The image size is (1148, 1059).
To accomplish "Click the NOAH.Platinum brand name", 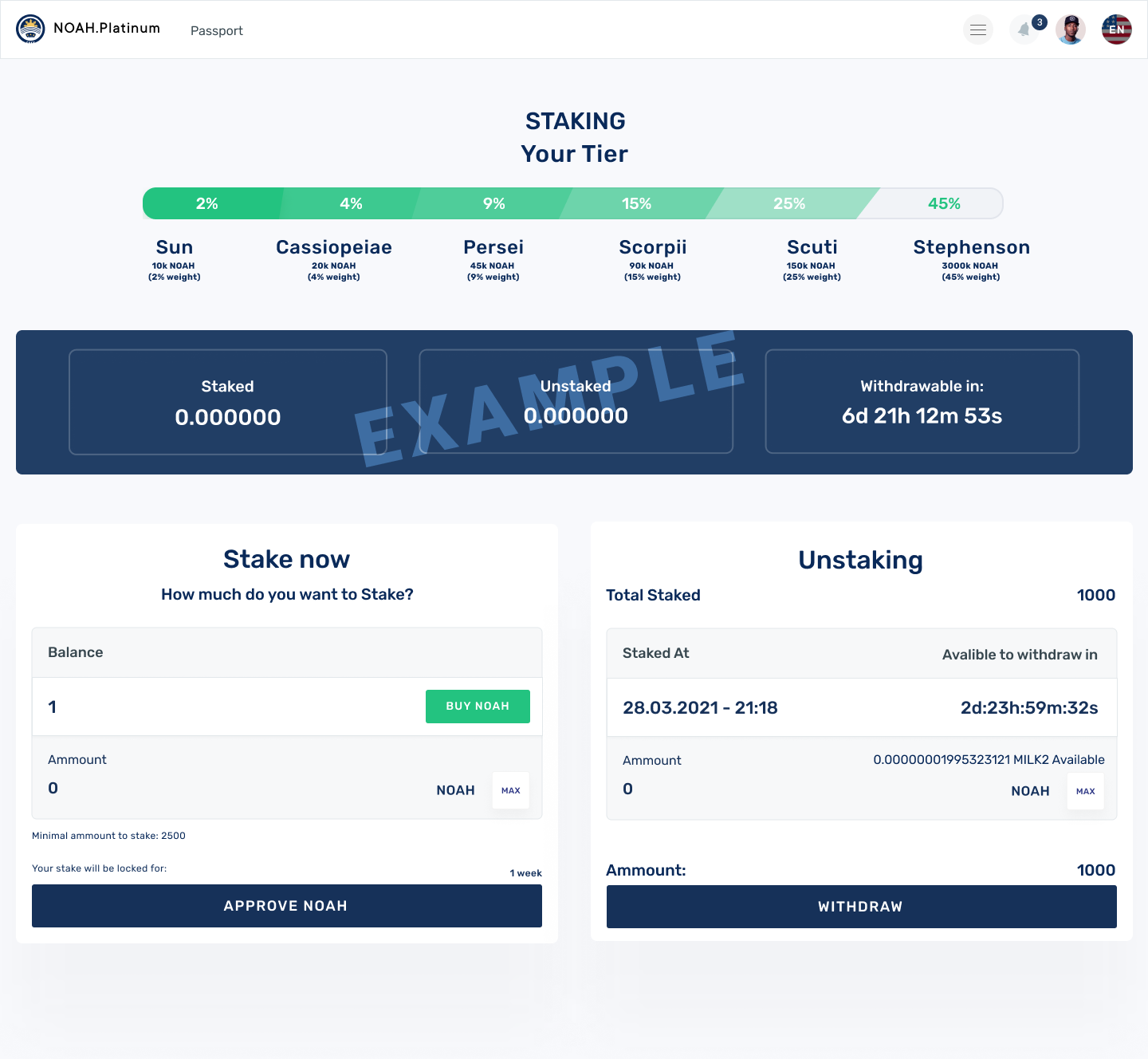I will pyautogui.click(x=107, y=28).
